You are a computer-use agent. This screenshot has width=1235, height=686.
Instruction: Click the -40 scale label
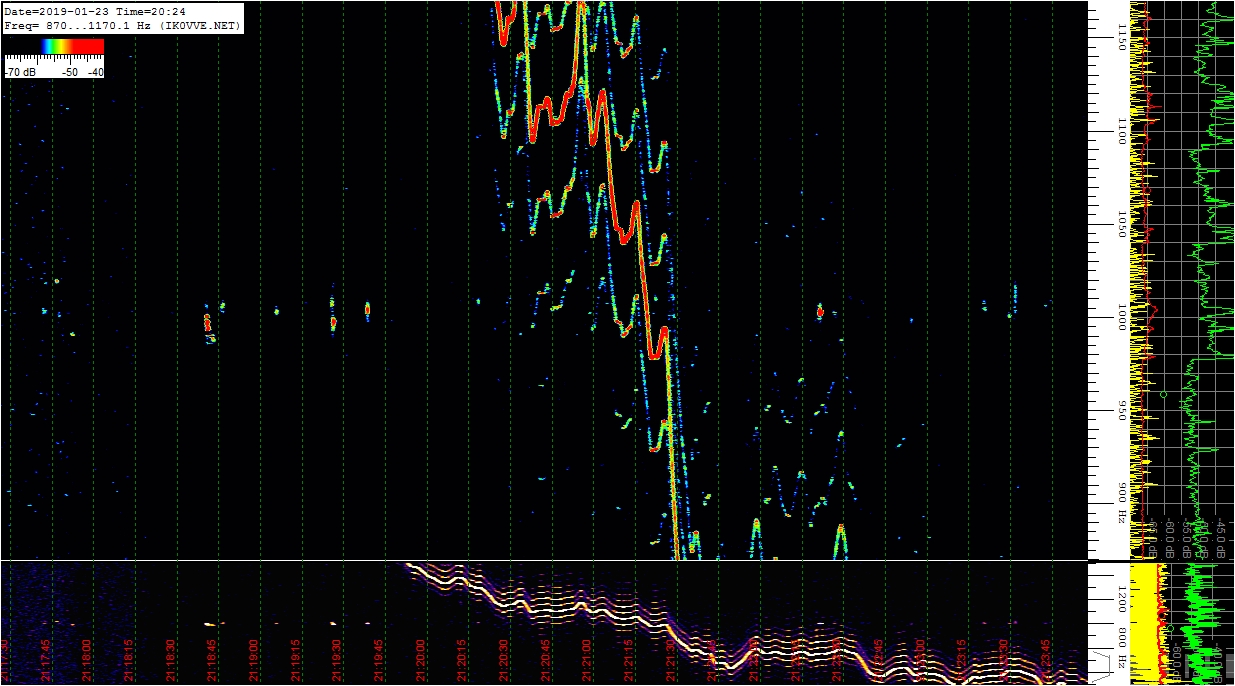[x=95, y=72]
